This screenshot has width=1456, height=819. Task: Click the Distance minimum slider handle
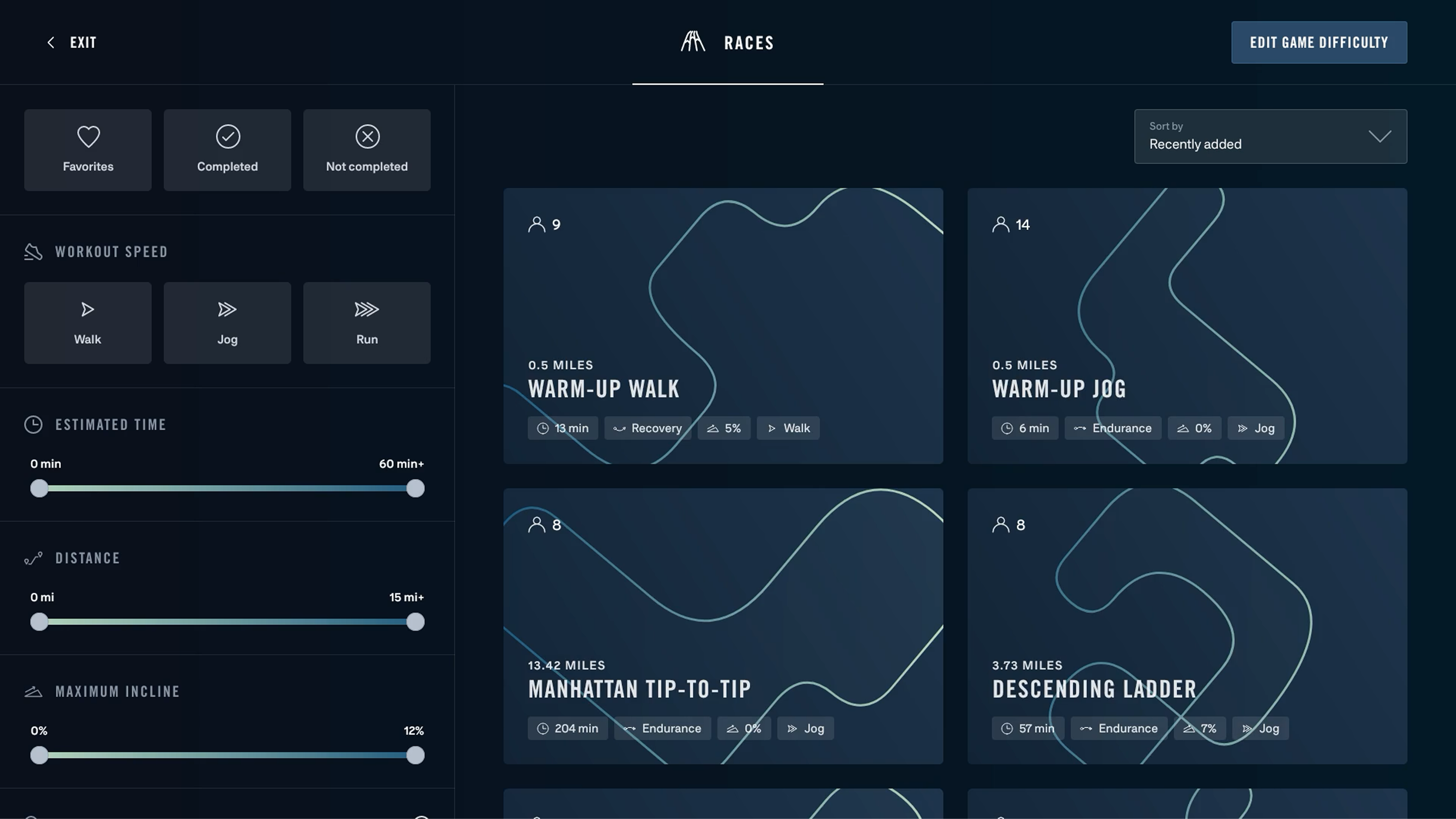[39, 622]
